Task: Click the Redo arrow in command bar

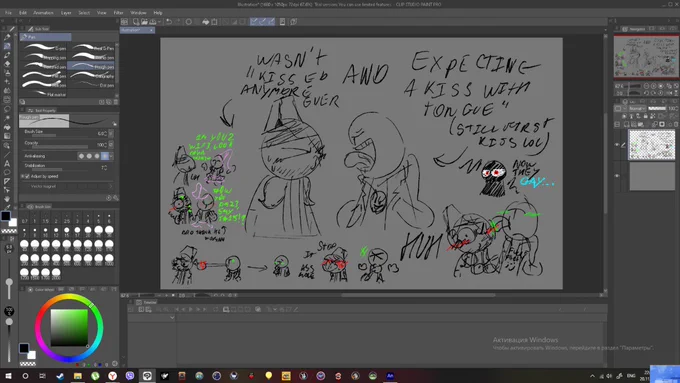Action: 178,22
